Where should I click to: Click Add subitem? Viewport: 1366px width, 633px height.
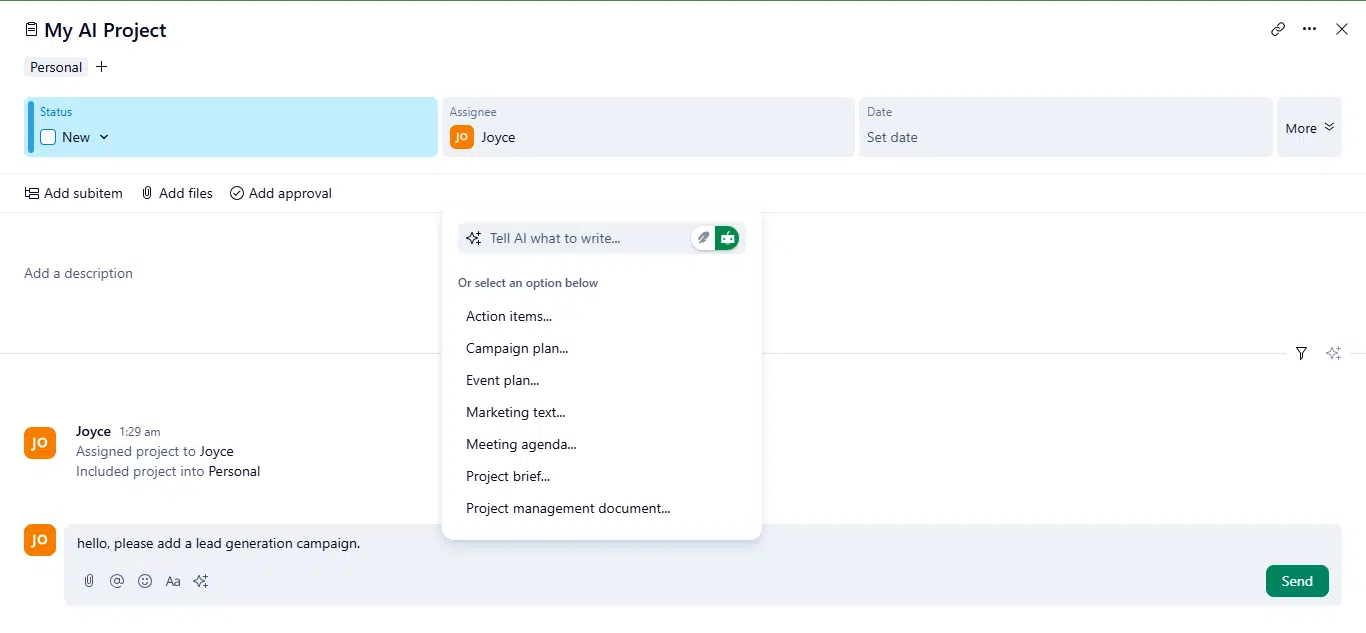click(74, 193)
